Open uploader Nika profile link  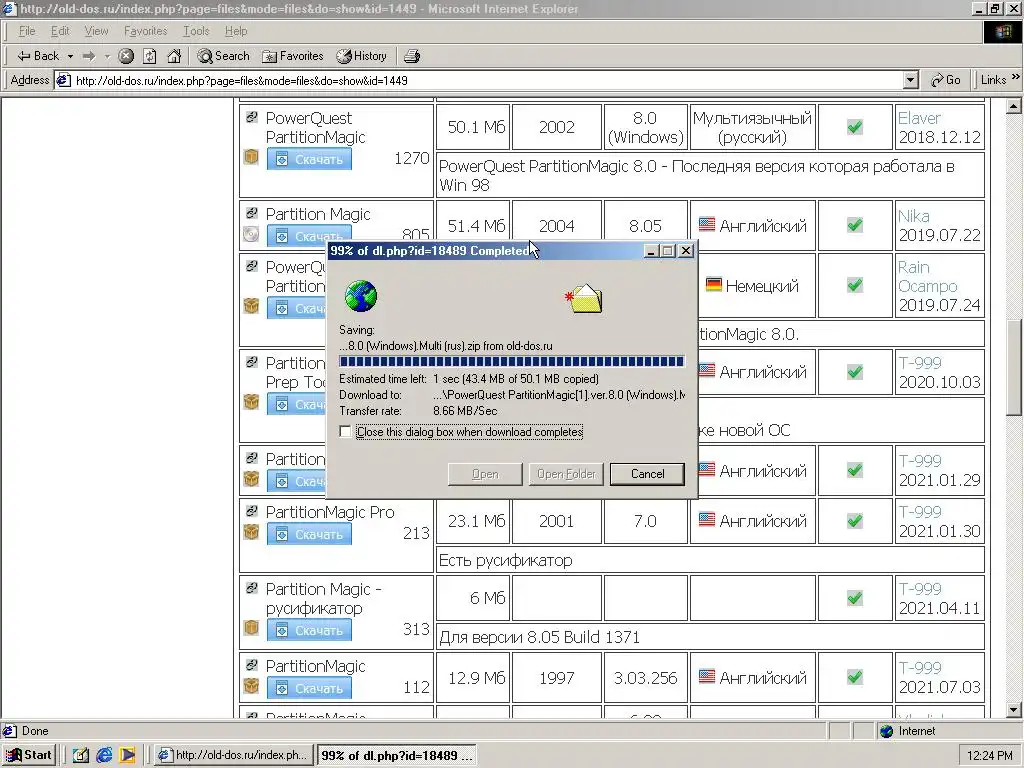913,216
